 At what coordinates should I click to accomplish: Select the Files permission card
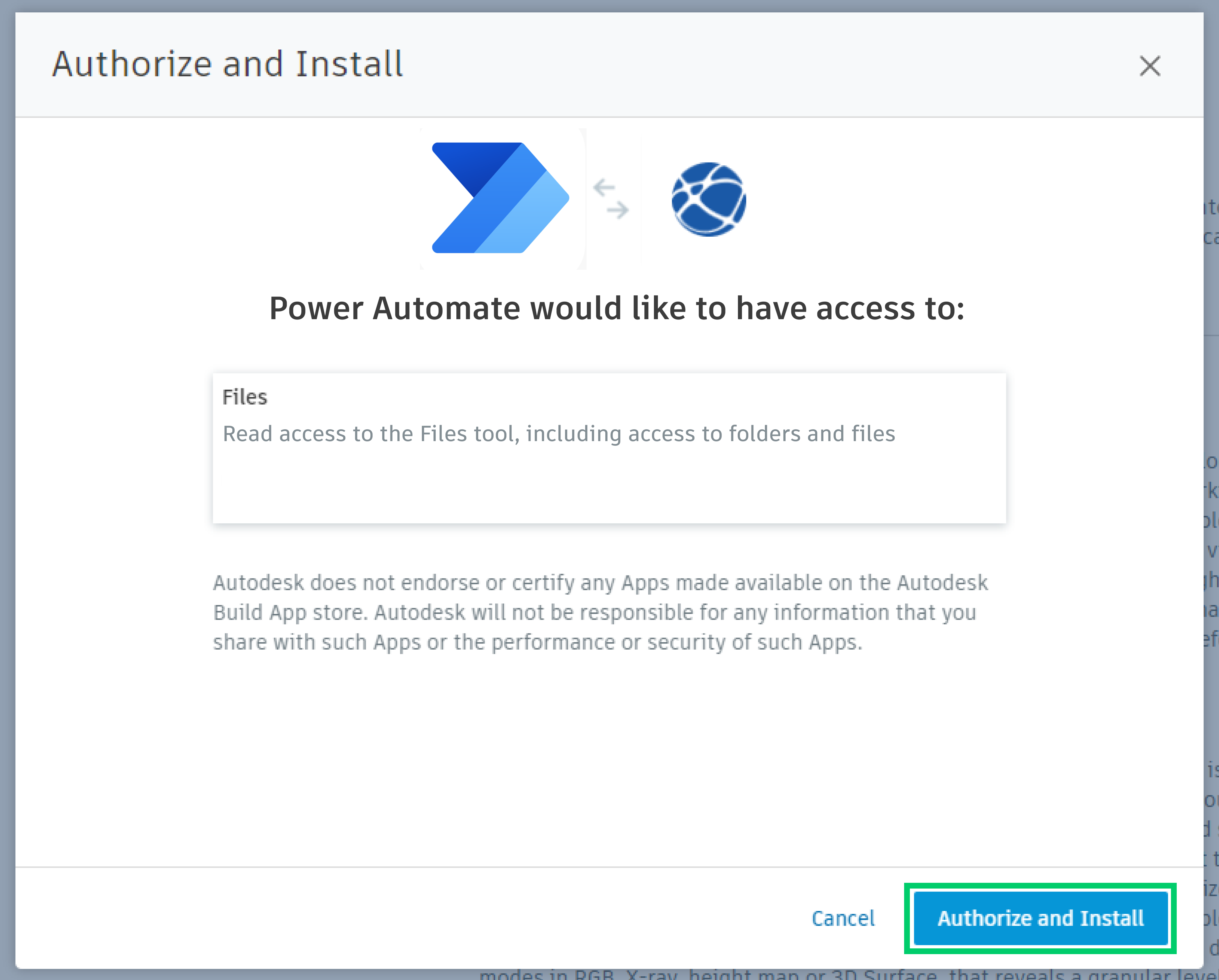[609, 448]
